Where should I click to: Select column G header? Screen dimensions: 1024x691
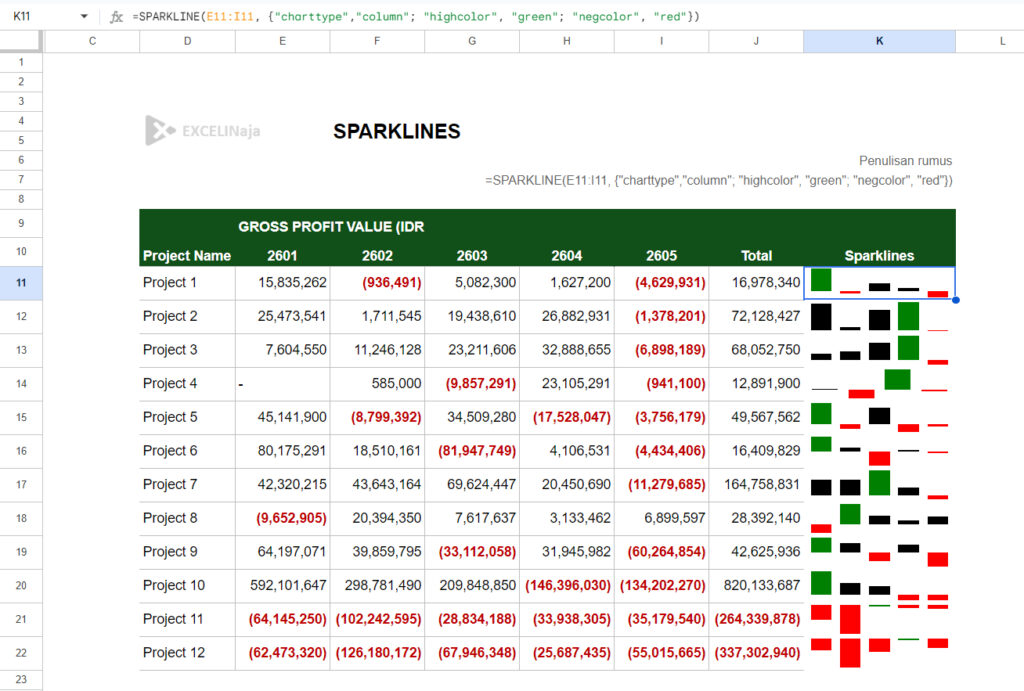(x=472, y=41)
